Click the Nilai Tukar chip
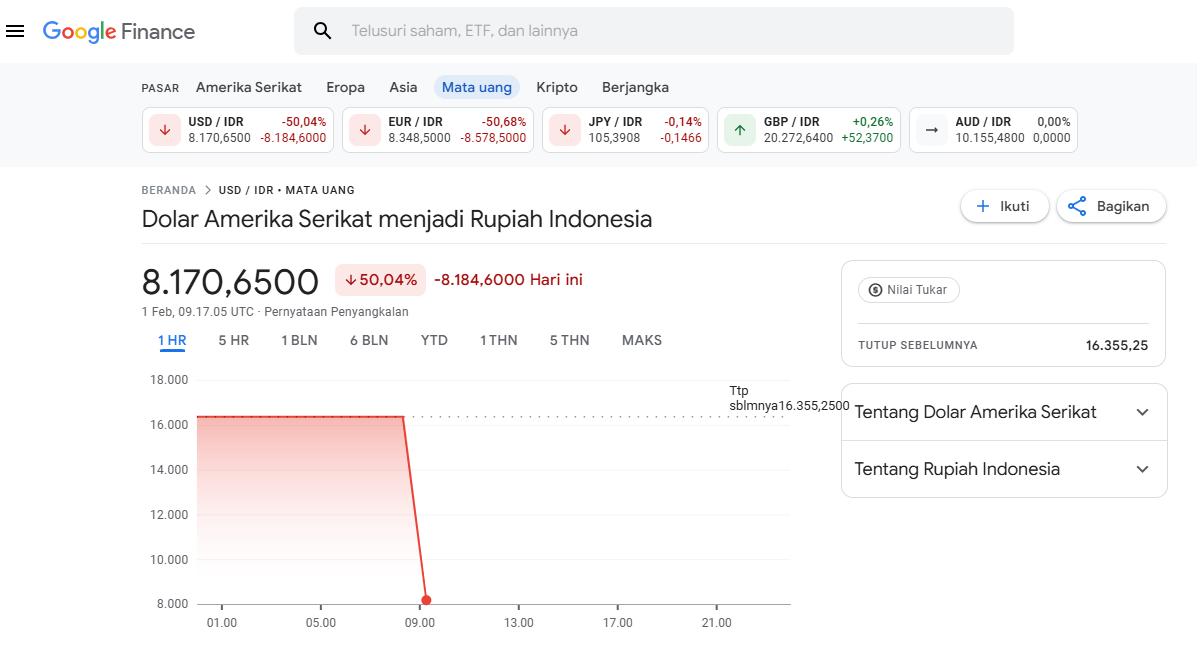 [x=909, y=290]
